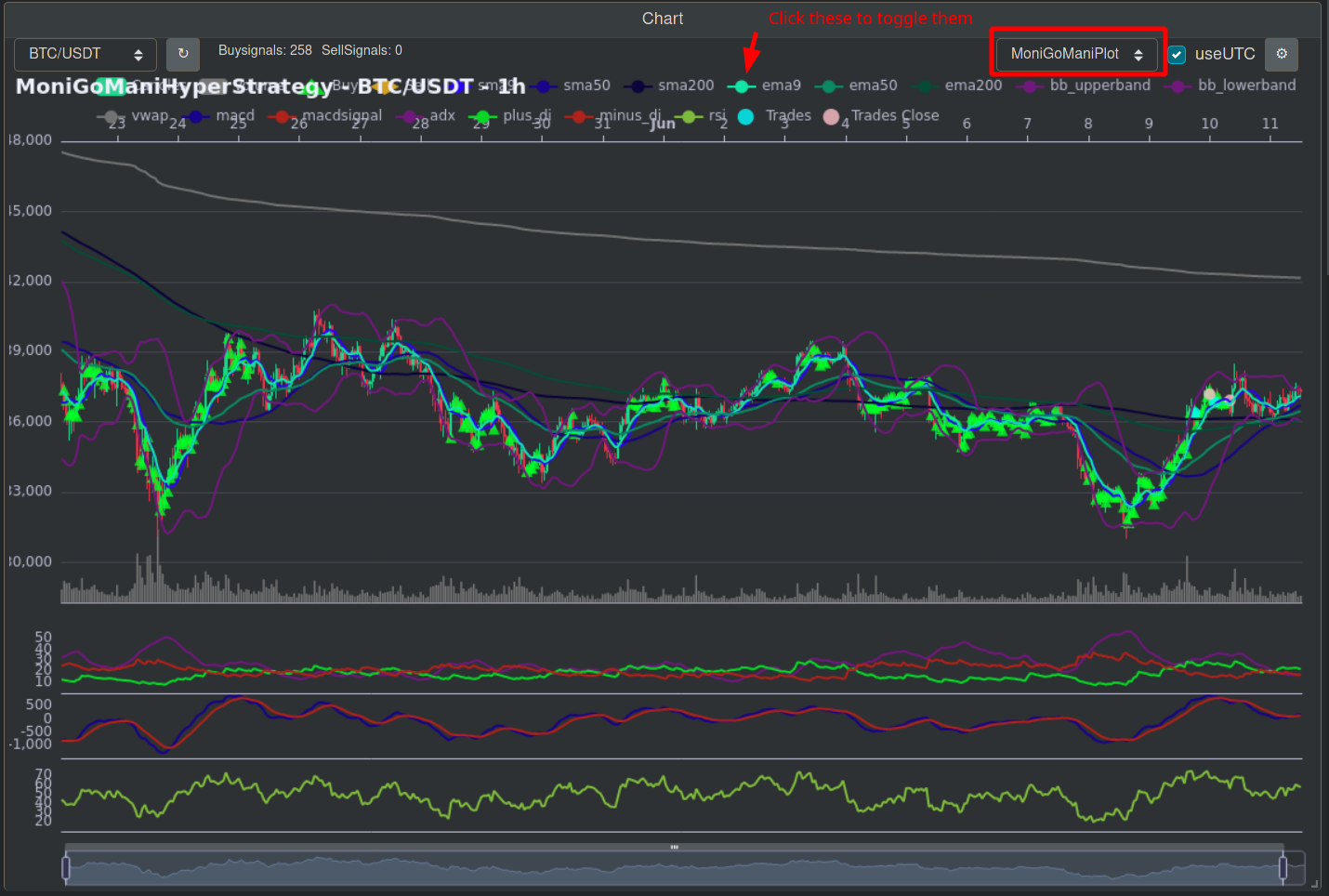Click the refresh chart button
This screenshot has height=896, width=1329.
(183, 54)
